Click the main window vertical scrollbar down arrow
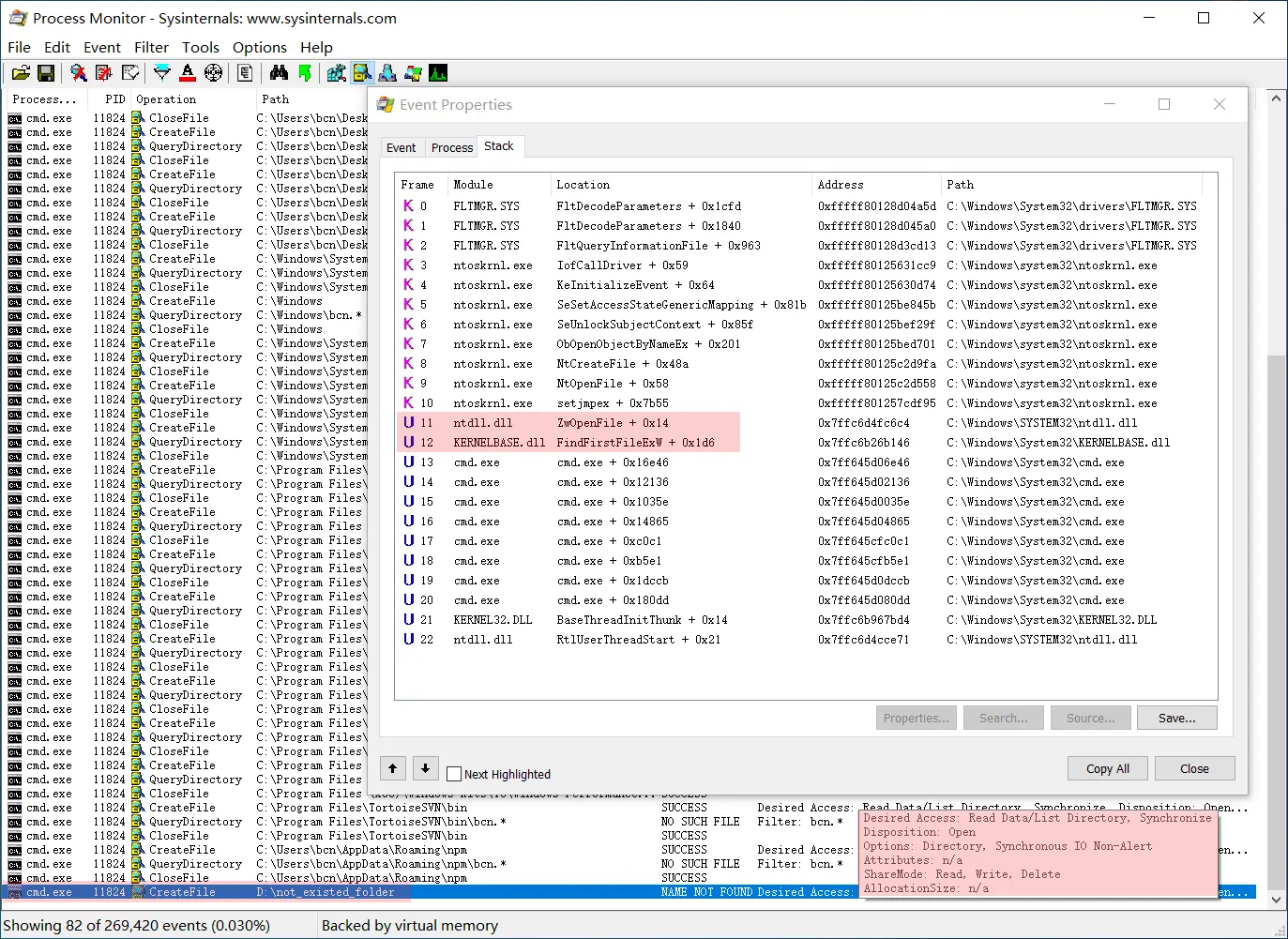 (x=1276, y=900)
